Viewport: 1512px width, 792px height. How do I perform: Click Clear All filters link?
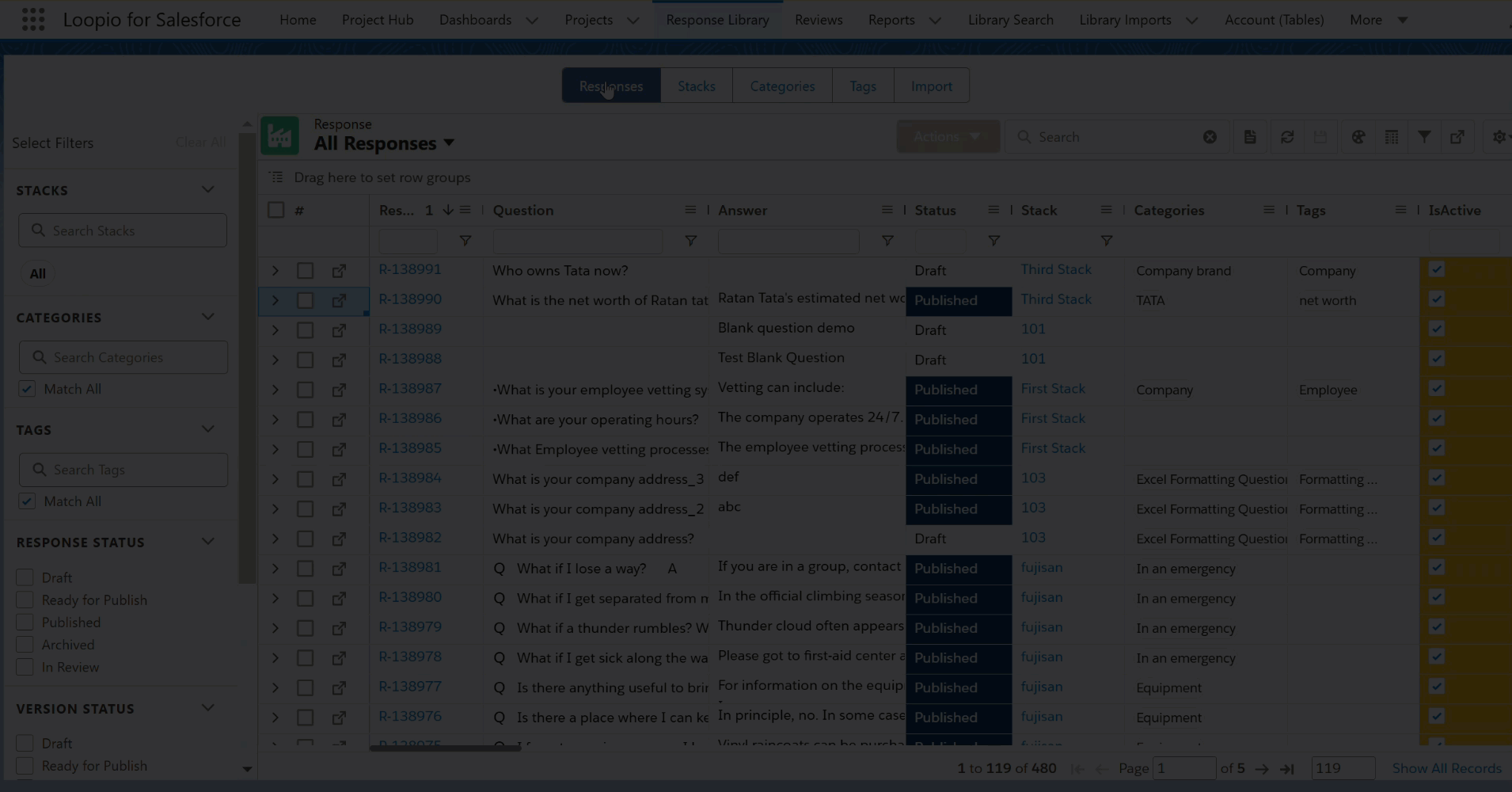tap(200, 142)
